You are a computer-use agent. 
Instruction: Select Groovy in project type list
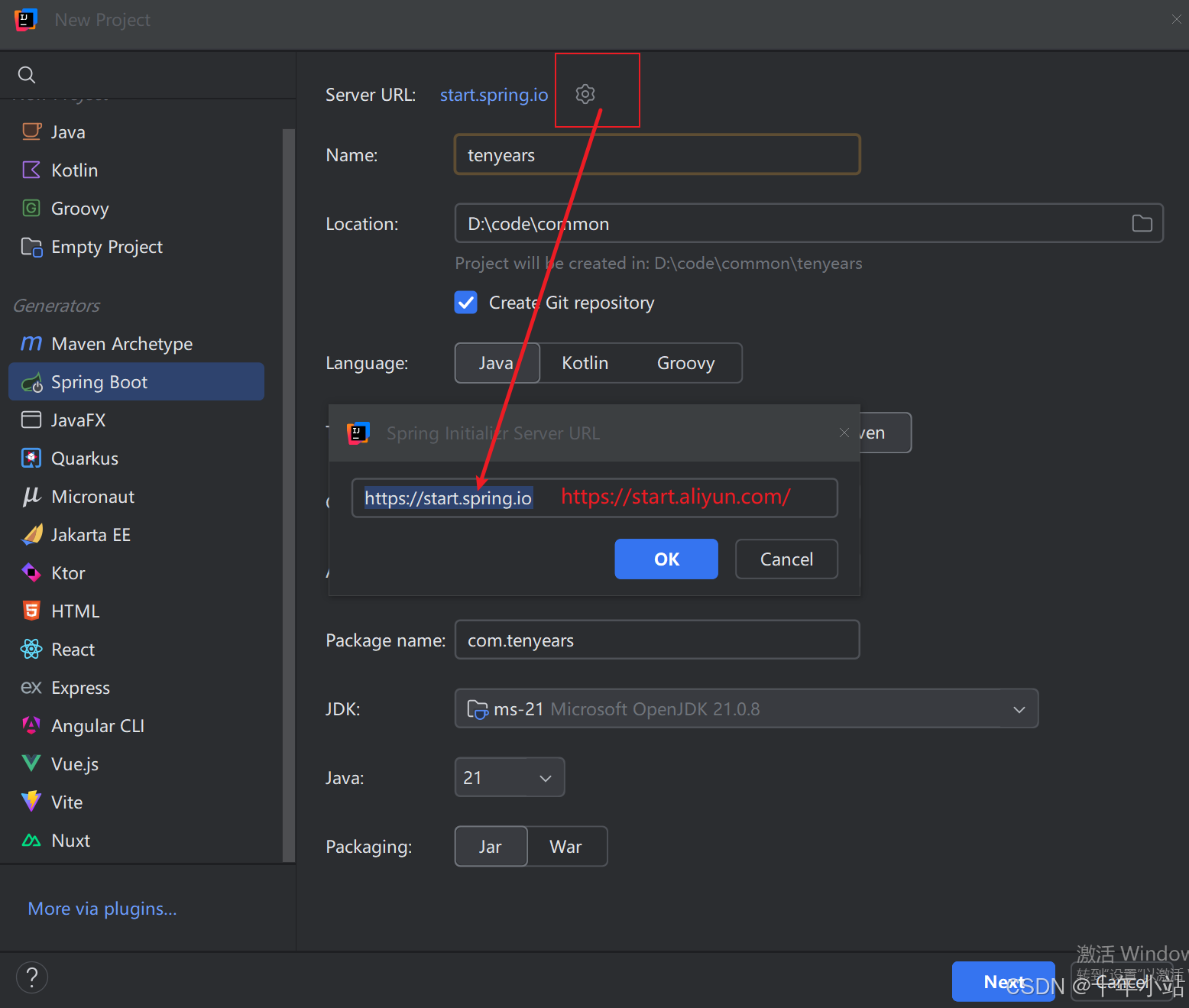click(136, 208)
